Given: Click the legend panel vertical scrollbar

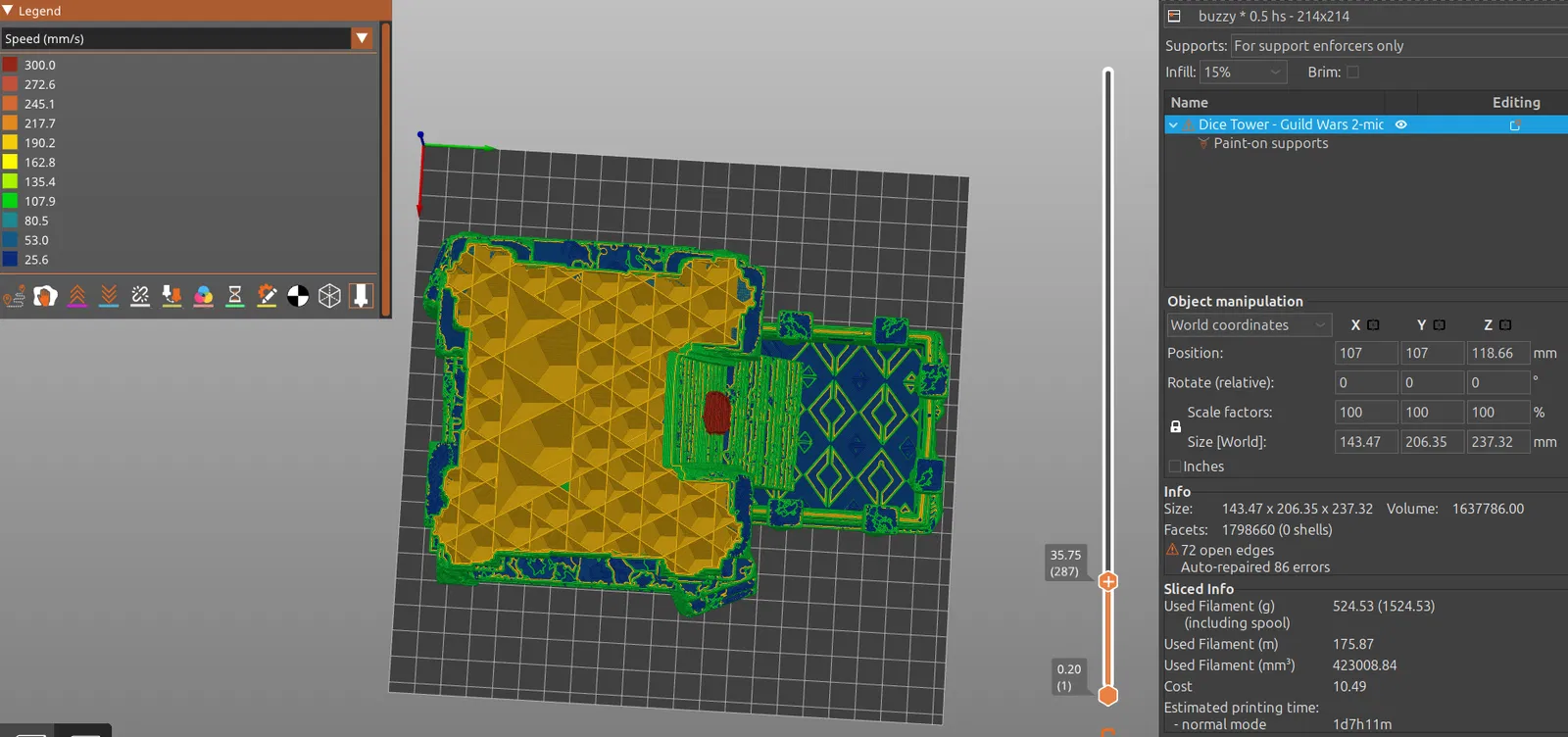Looking at the screenshot, I should [386, 169].
